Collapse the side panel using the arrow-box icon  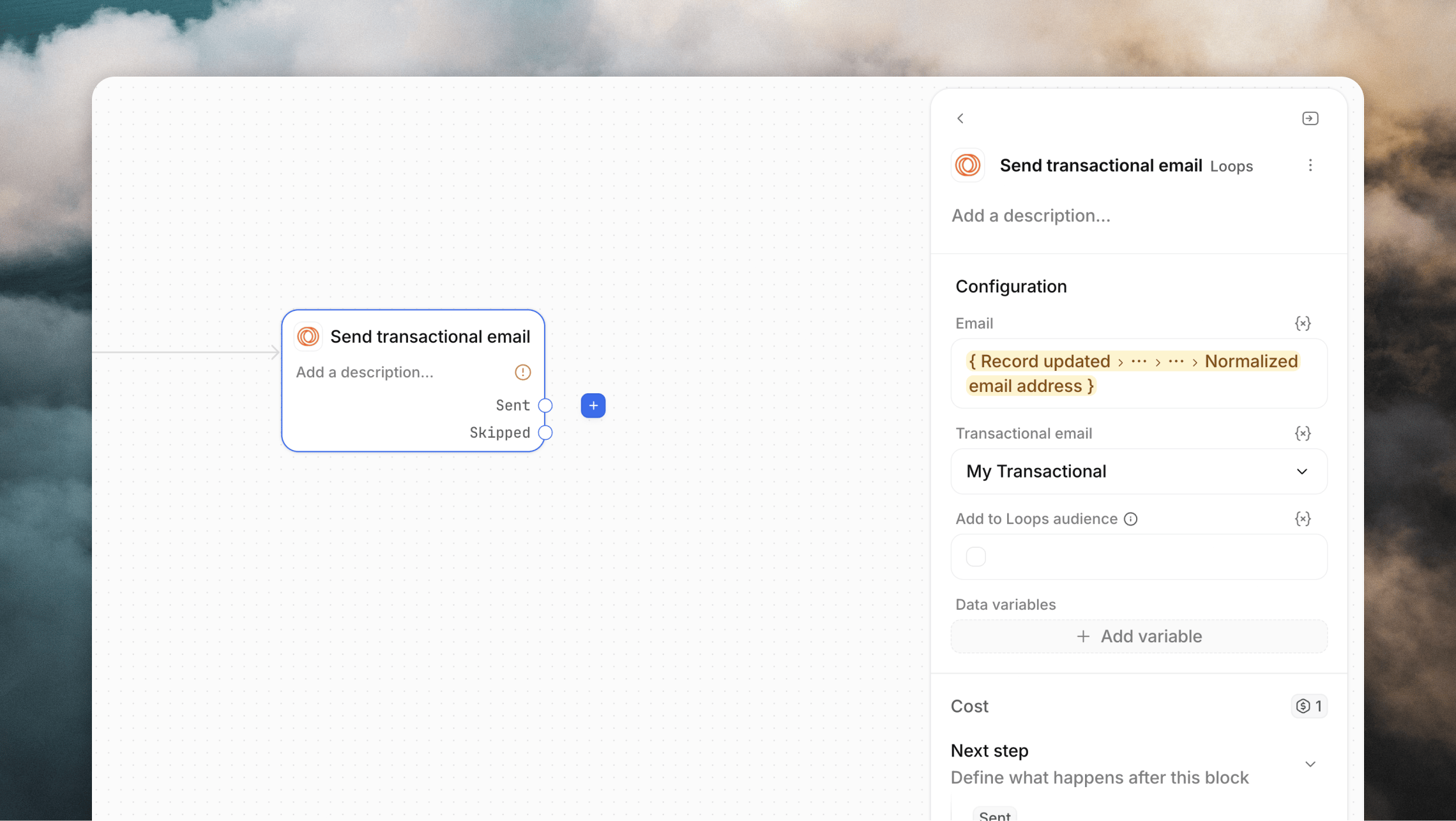[x=1310, y=118]
